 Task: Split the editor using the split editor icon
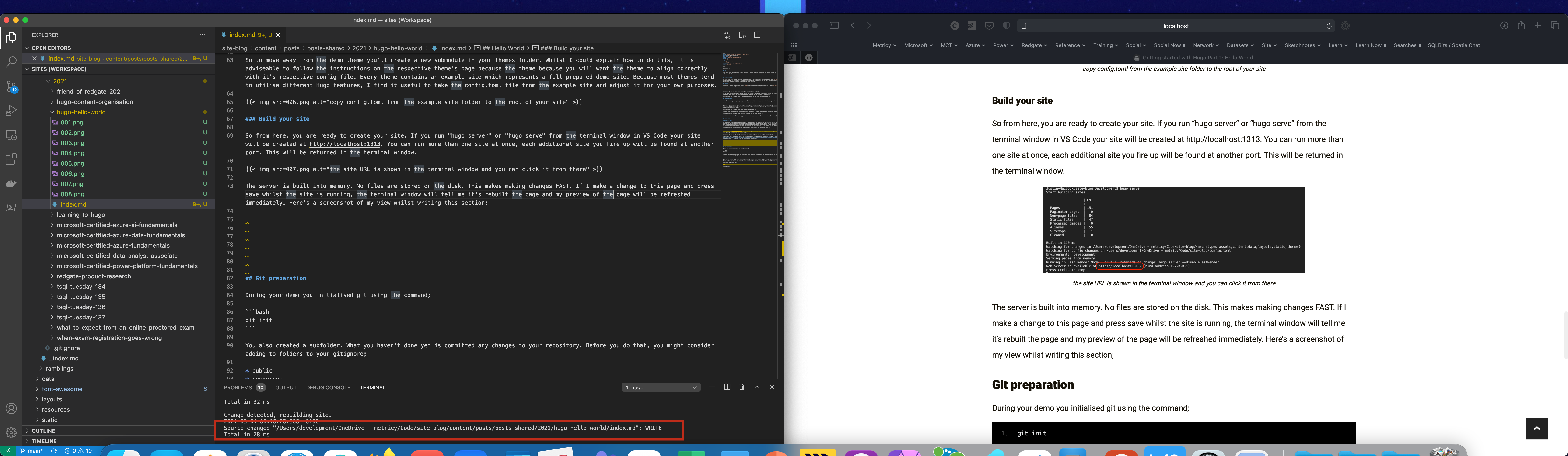click(757, 35)
